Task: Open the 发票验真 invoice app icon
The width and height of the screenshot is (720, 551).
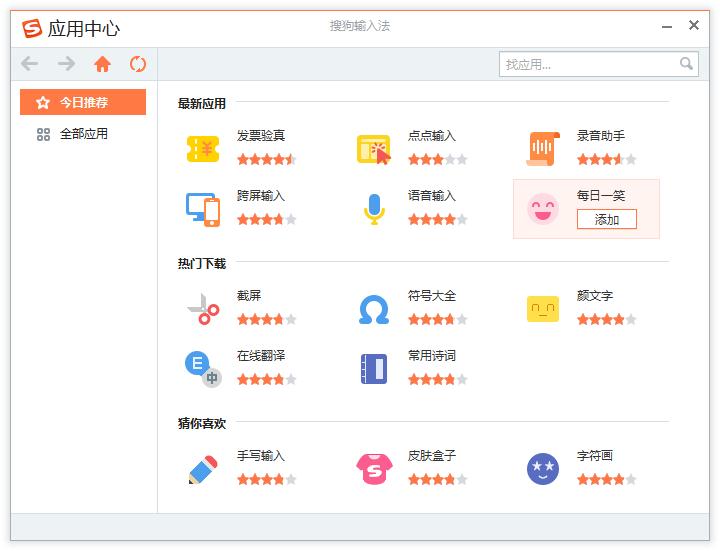Action: pyautogui.click(x=203, y=149)
